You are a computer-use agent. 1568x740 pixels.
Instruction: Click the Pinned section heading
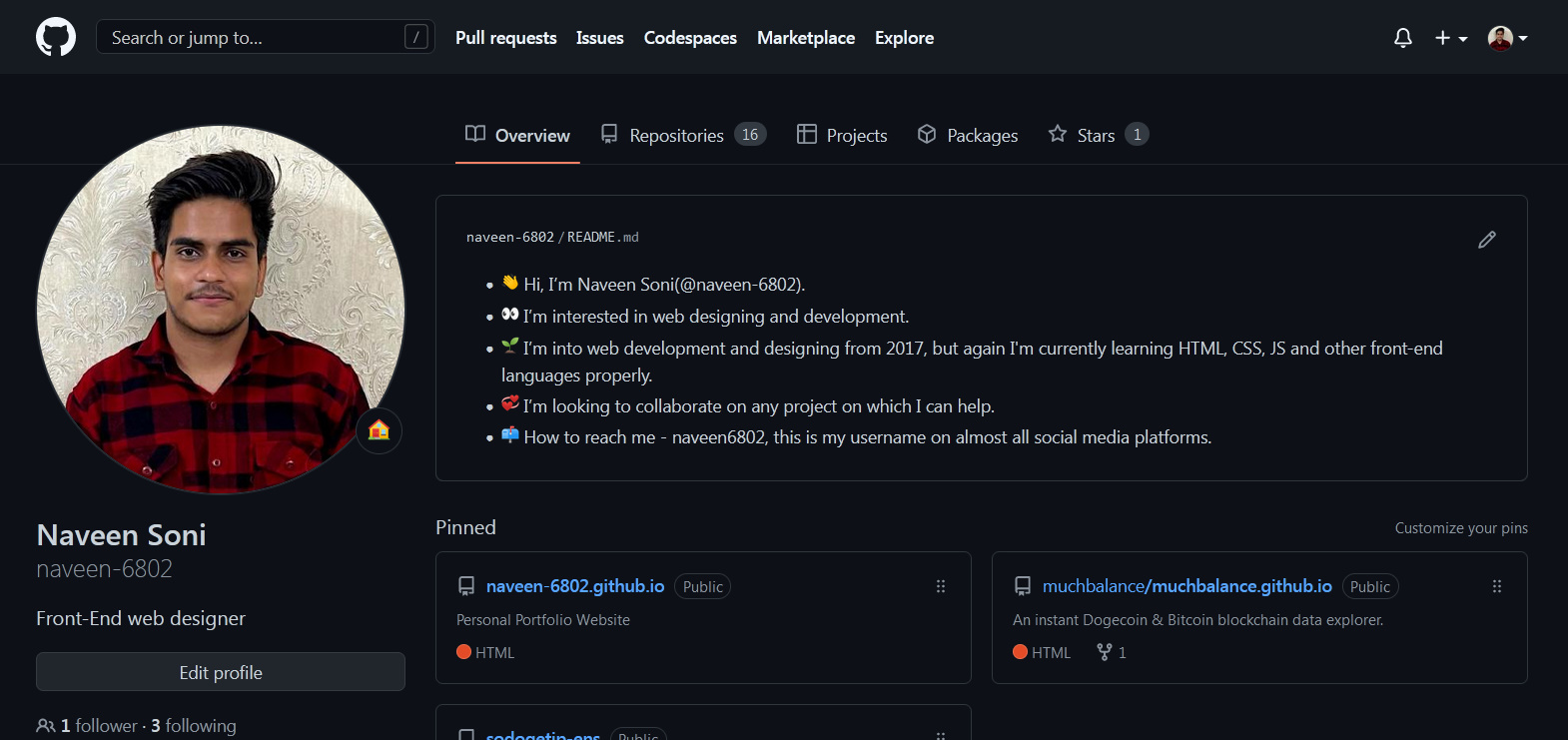point(465,527)
